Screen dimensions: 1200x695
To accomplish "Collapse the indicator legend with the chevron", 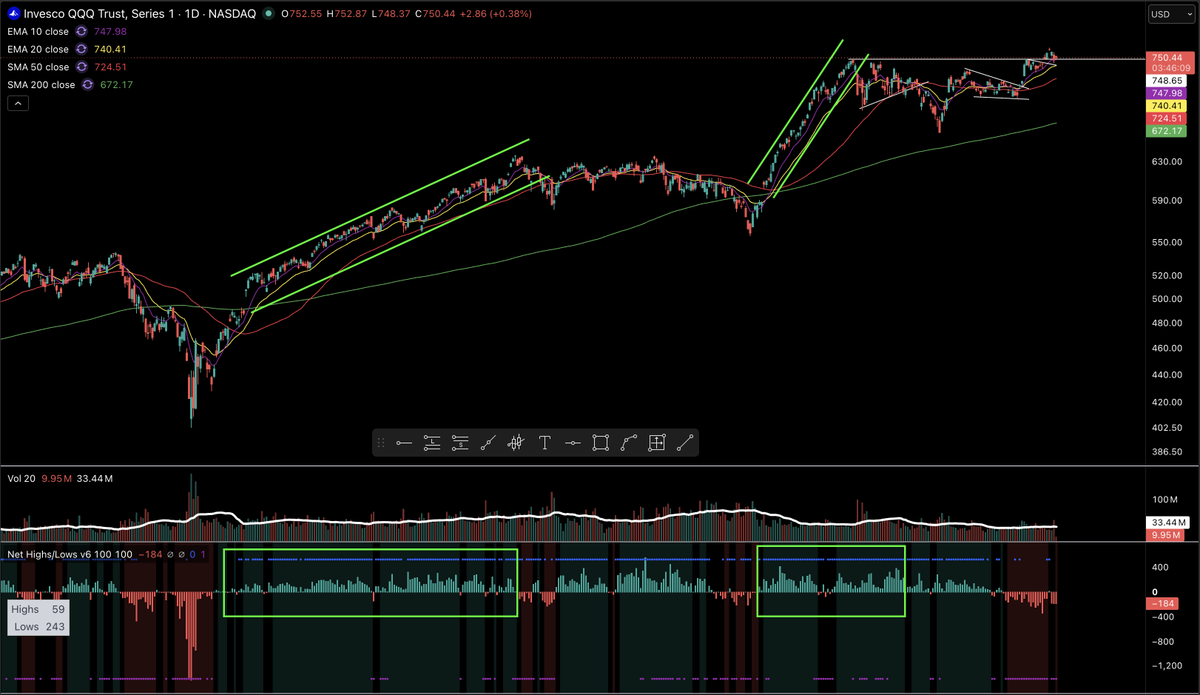I will [x=16, y=104].
